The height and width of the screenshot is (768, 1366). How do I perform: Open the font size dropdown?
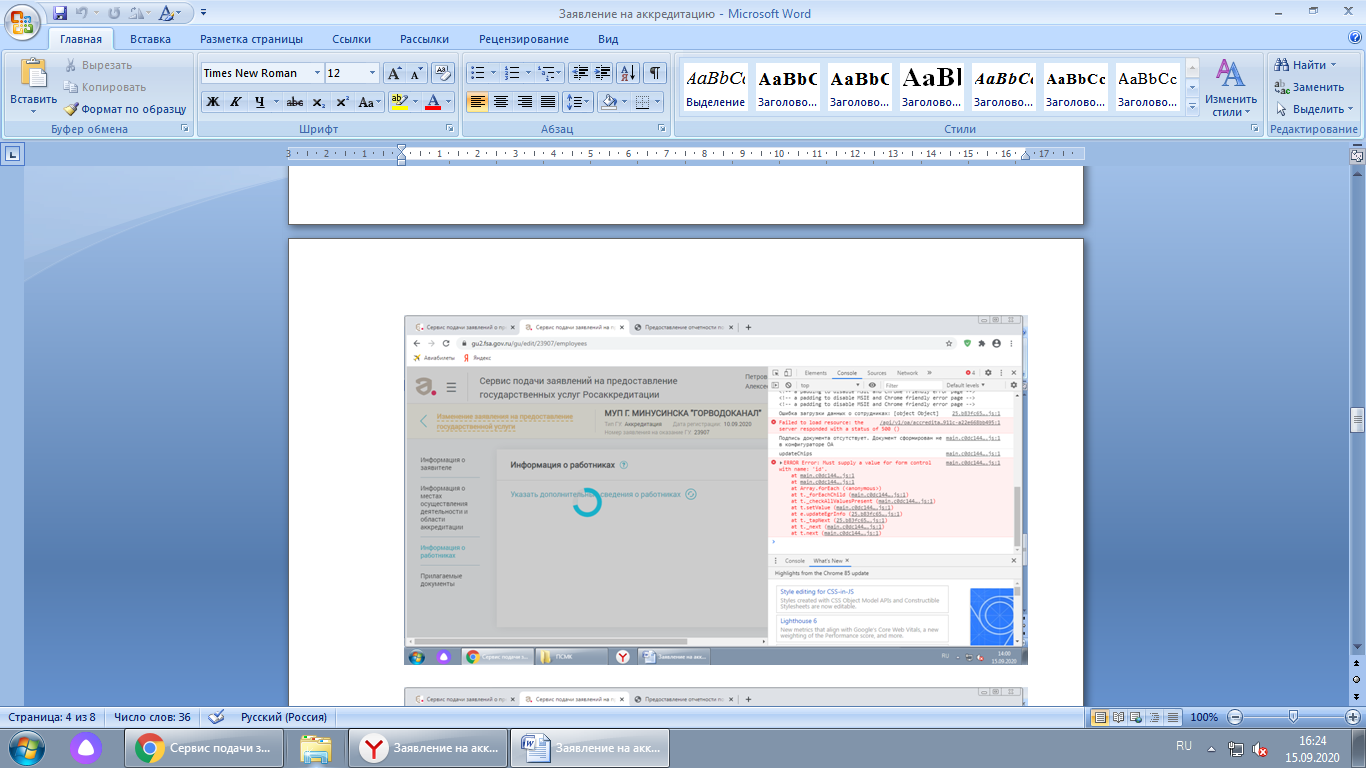[x=373, y=73]
